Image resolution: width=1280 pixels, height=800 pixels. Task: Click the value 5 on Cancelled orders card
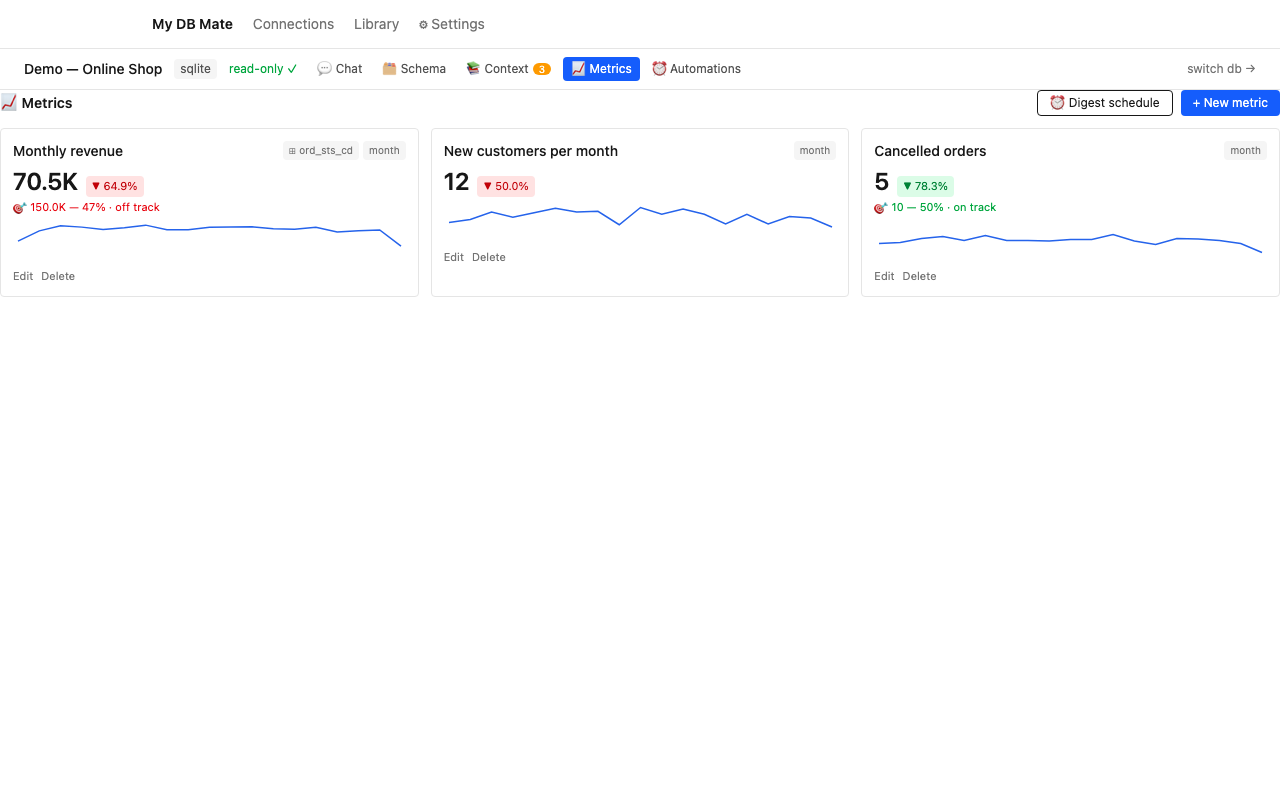881,182
